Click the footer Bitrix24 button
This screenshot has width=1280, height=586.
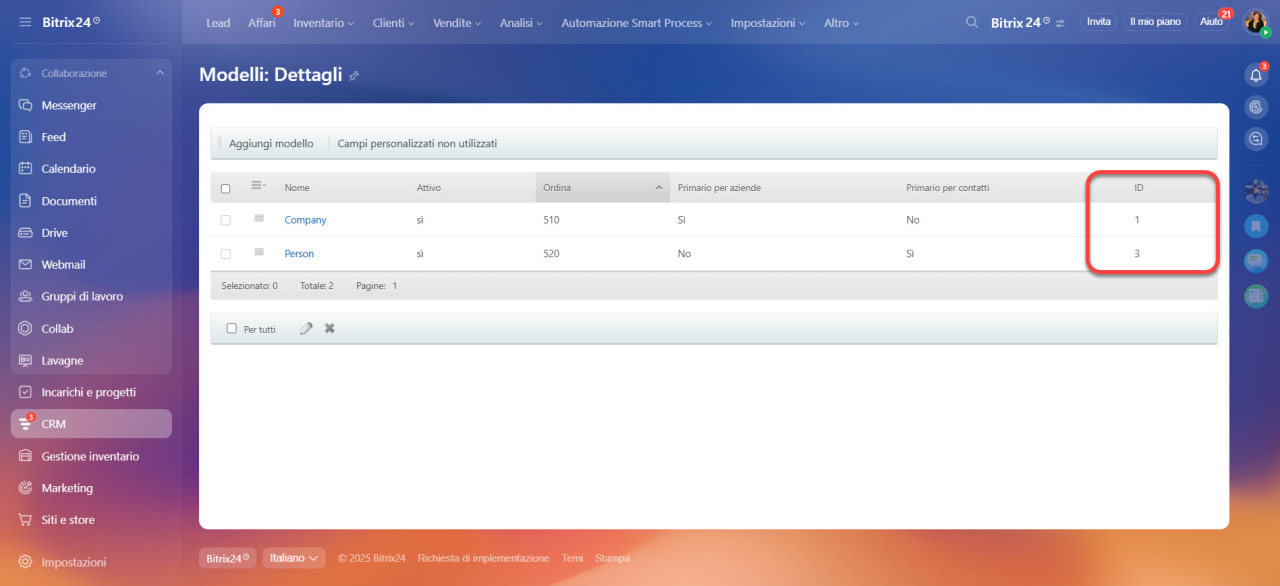click(227, 558)
